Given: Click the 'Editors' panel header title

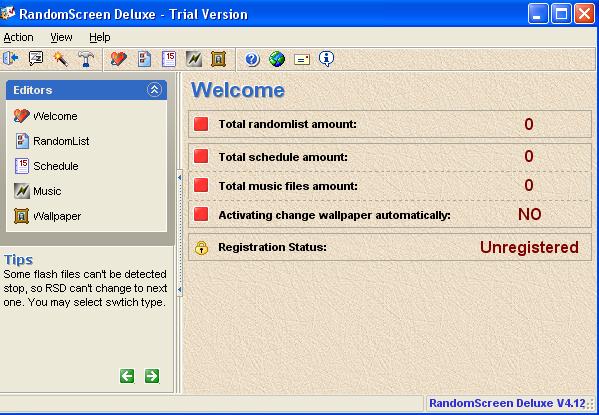Looking at the screenshot, I should pos(32,90).
